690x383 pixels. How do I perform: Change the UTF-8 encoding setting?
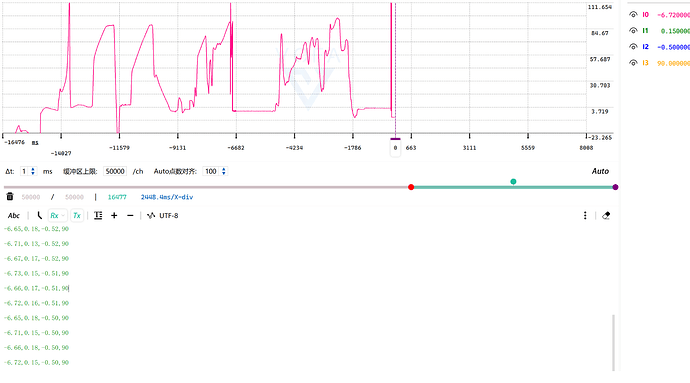(x=169, y=215)
